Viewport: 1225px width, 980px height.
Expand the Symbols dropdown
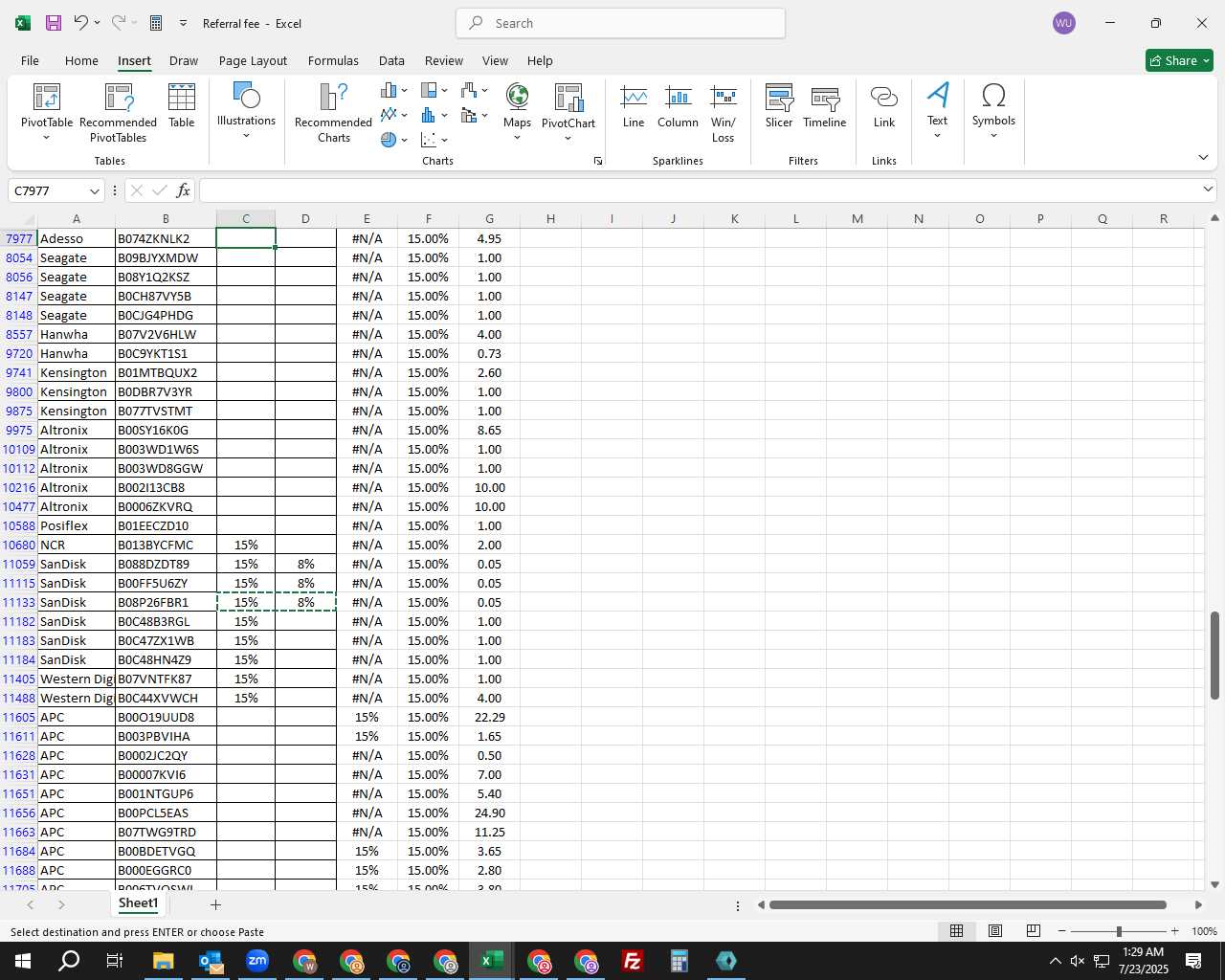(993, 136)
